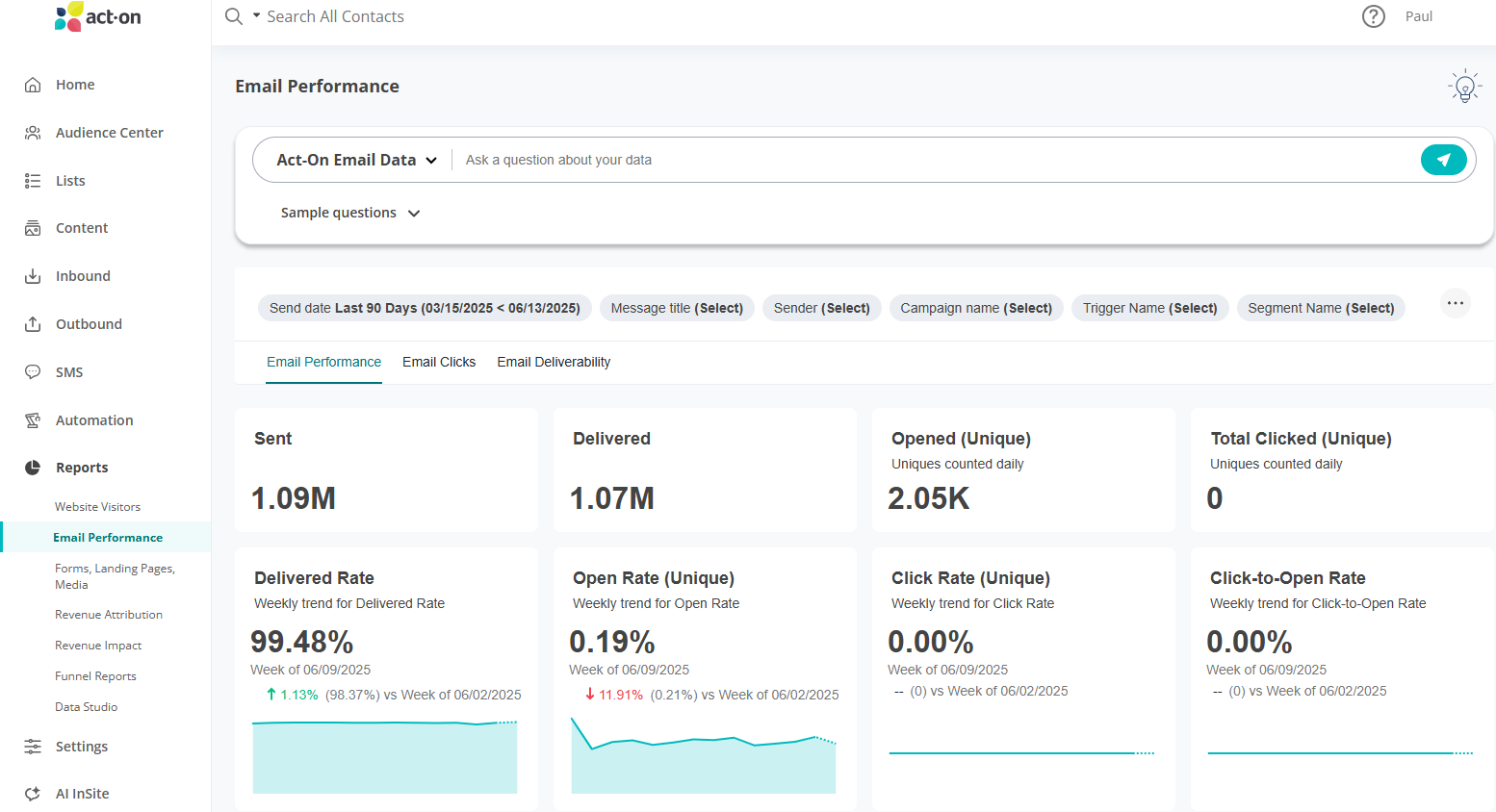Screen dimensions: 1496x812
Task: Click the 0.19% Open Rate value
Action: coord(612,642)
